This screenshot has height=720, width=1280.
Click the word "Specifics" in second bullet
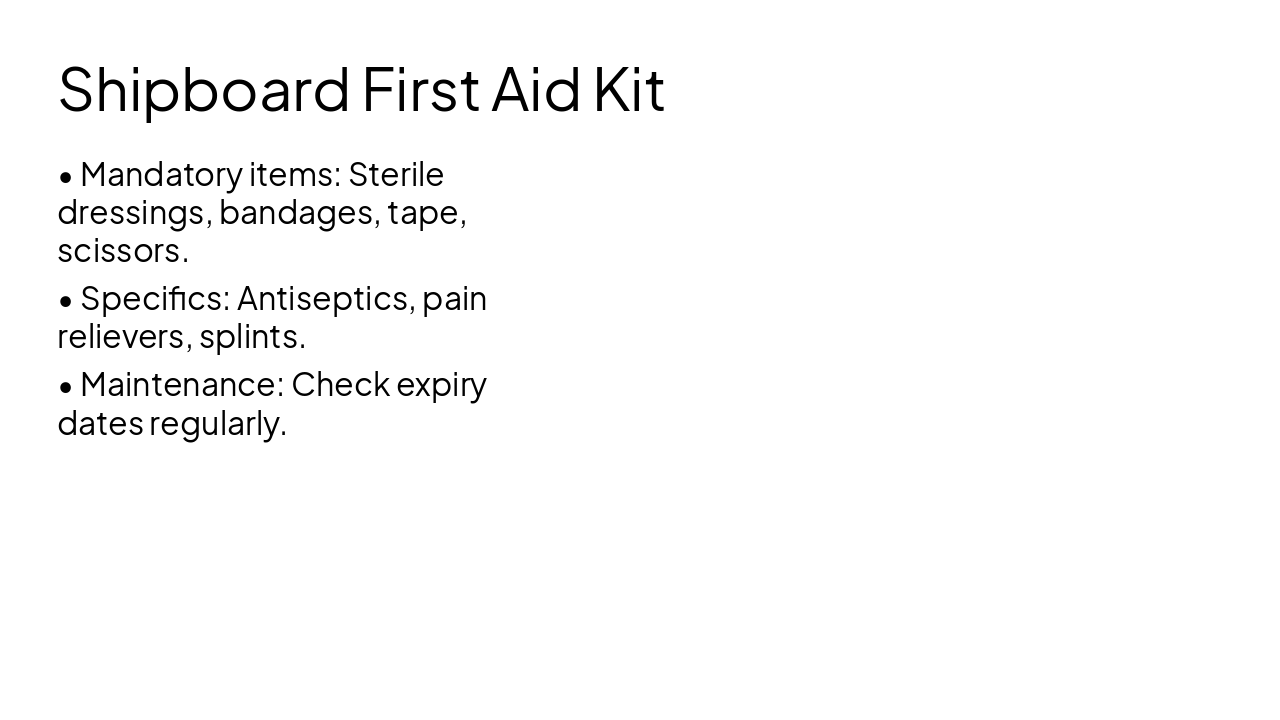tap(154, 299)
